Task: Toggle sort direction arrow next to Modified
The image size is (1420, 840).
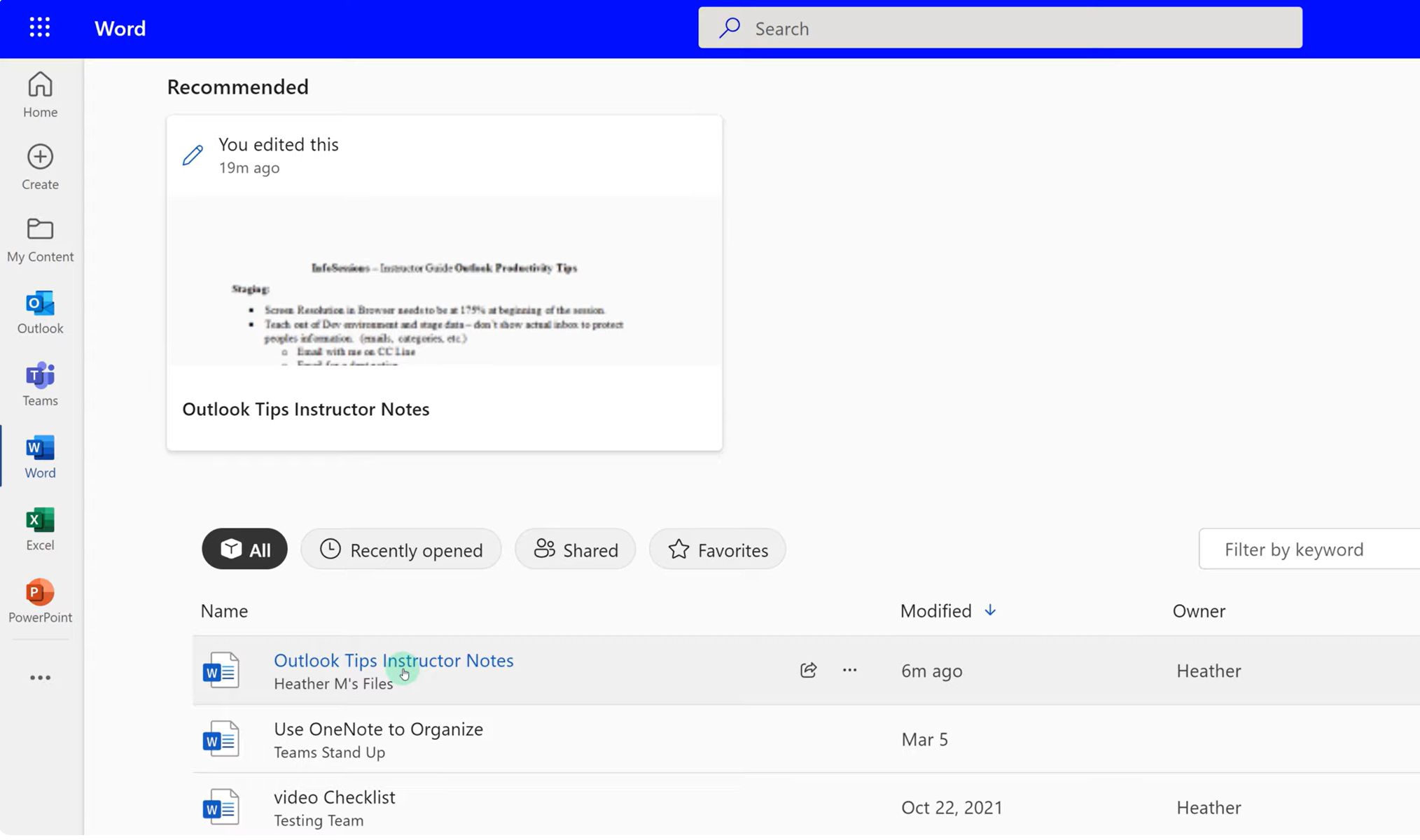Action: click(990, 610)
